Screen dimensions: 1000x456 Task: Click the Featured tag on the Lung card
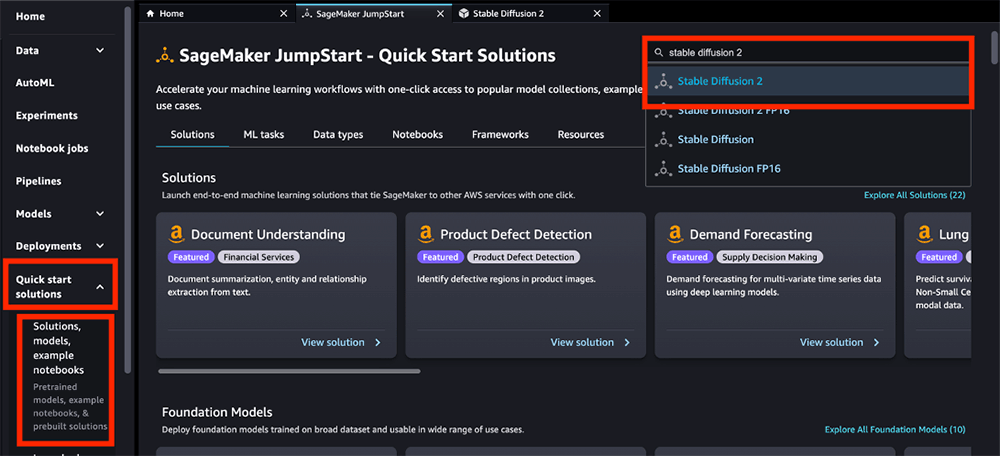[x=939, y=257]
